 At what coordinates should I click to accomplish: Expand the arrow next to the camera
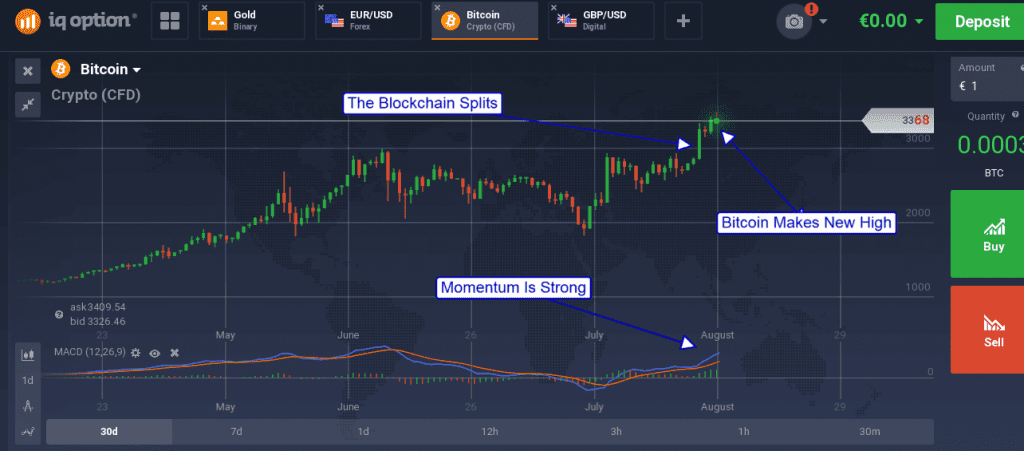823,22
